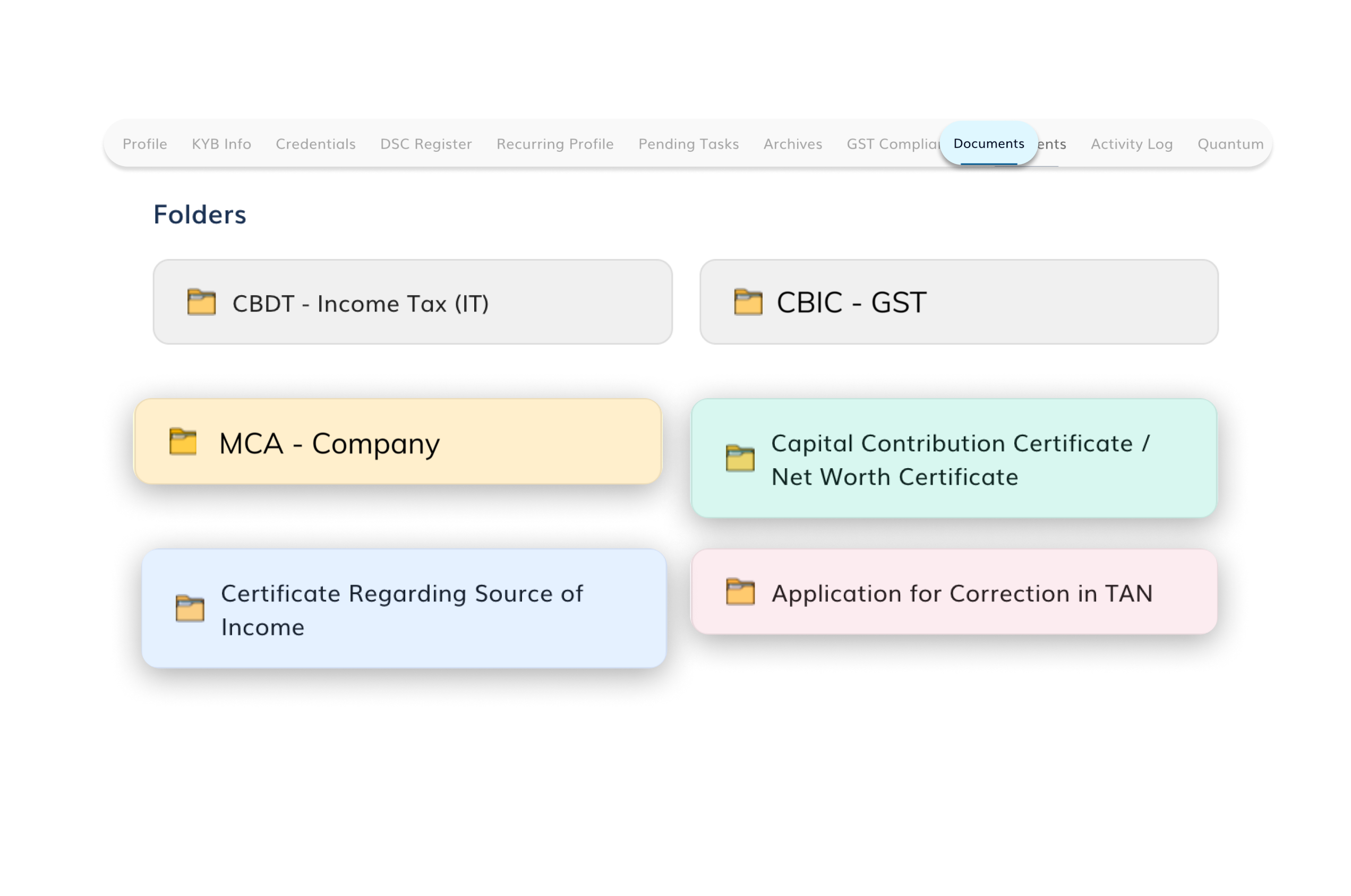Go to the Credentials tab
1351x896 pixels.
click(x=315, y=144)
